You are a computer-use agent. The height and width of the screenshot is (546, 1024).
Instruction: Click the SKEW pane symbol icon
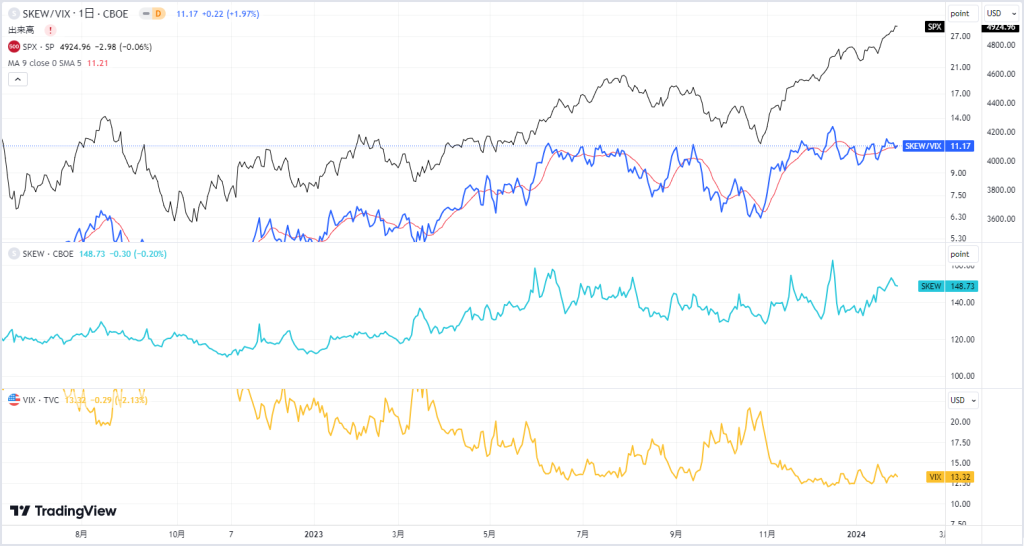click(13, 254)
